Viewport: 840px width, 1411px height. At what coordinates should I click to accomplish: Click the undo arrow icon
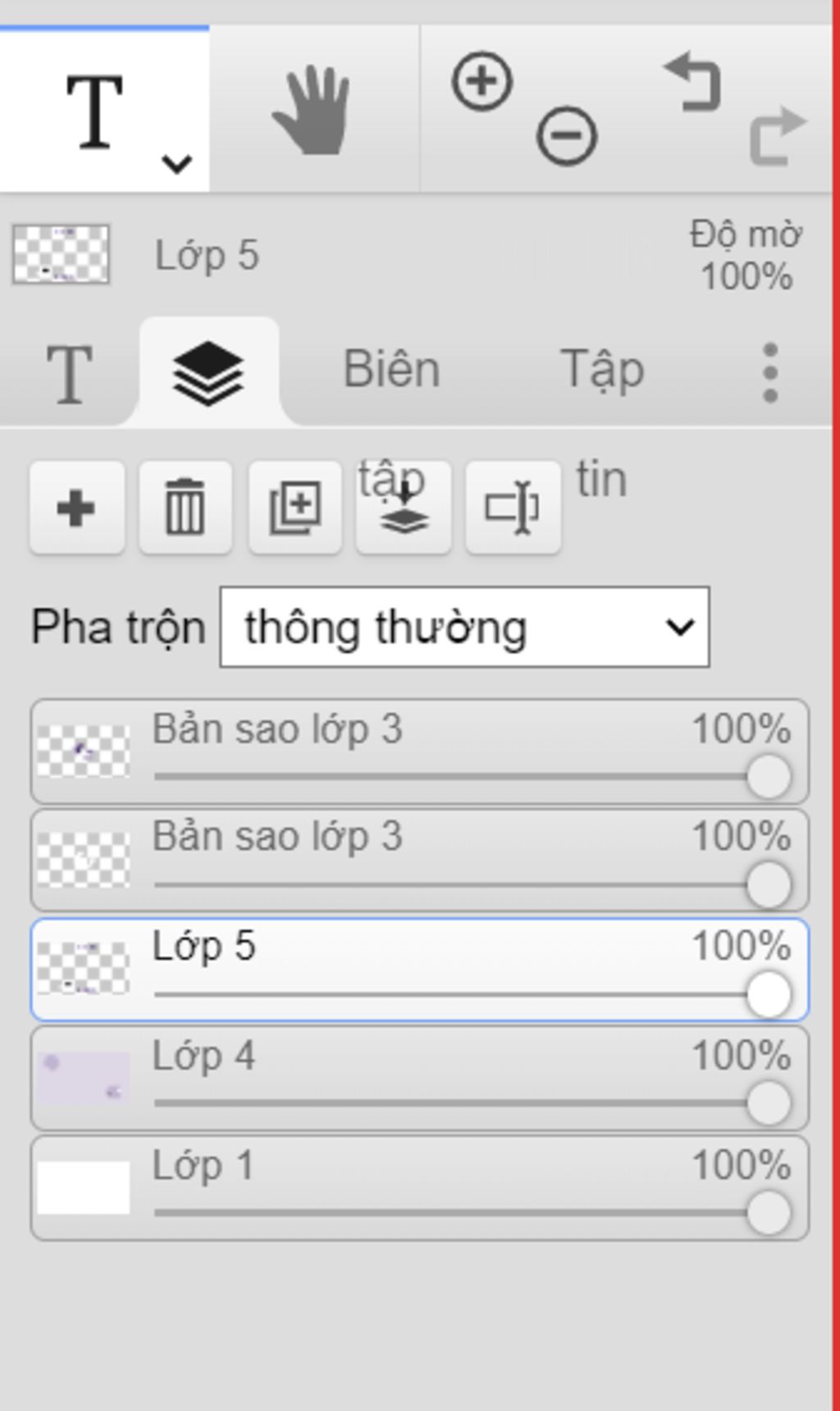[694, 81]
